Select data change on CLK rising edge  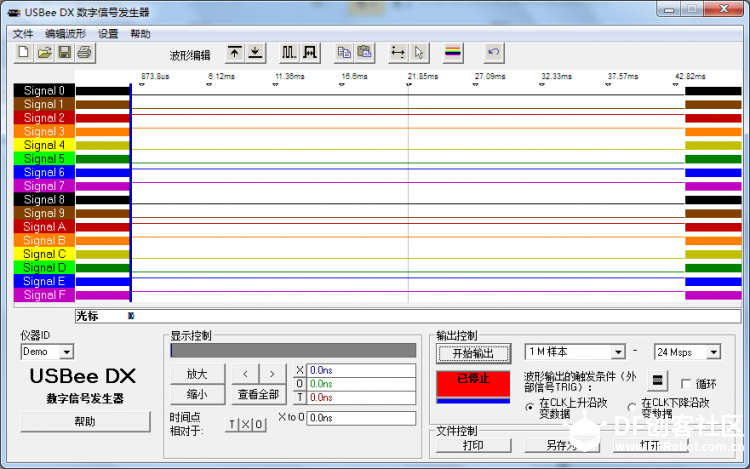click(x=529, y=407)
